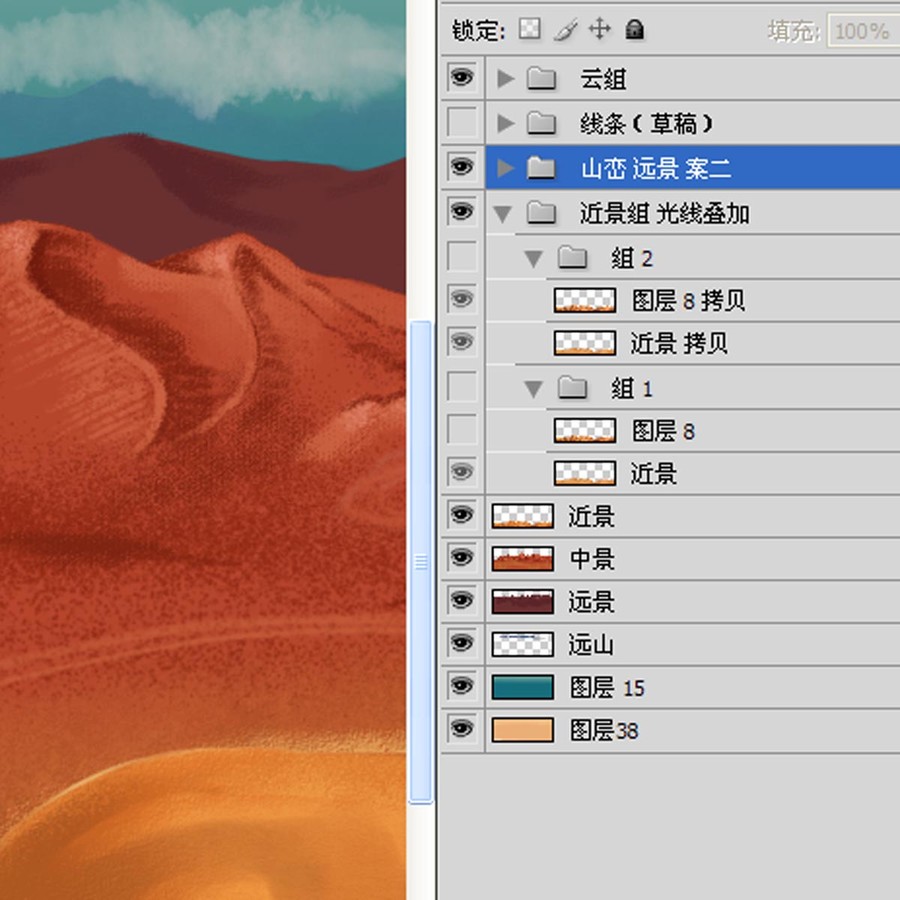Select the 近景组 光线叠加 name
This screenshot has height=900, width=900.
tap(665, 214)
